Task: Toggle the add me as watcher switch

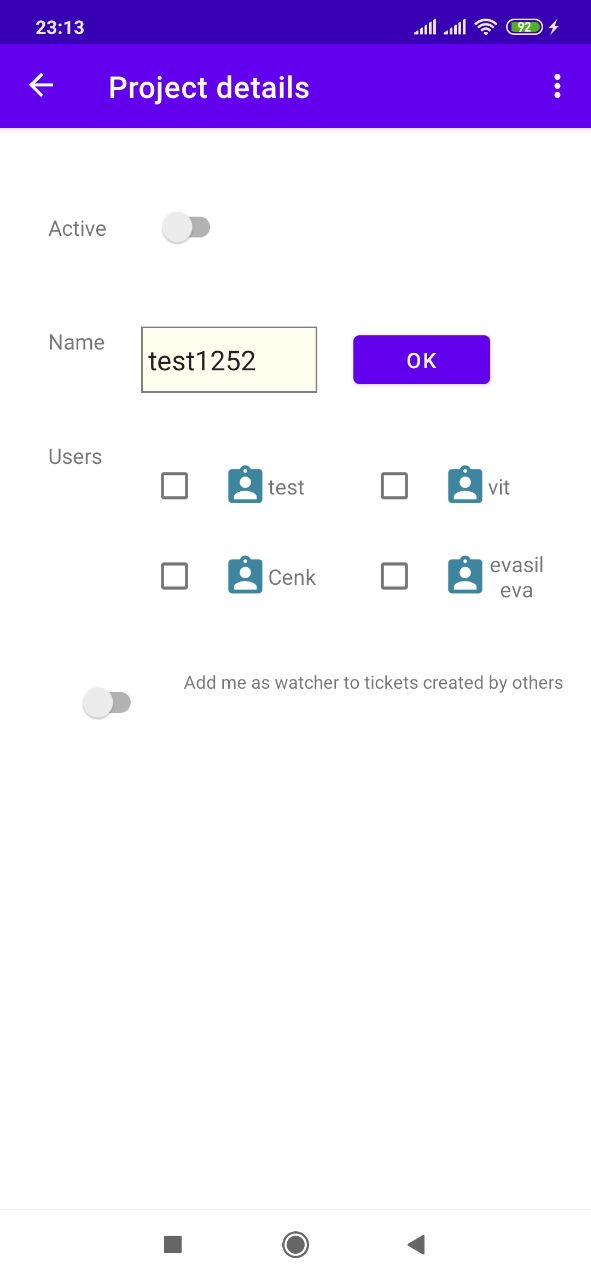Action: [x=107, y=703]
